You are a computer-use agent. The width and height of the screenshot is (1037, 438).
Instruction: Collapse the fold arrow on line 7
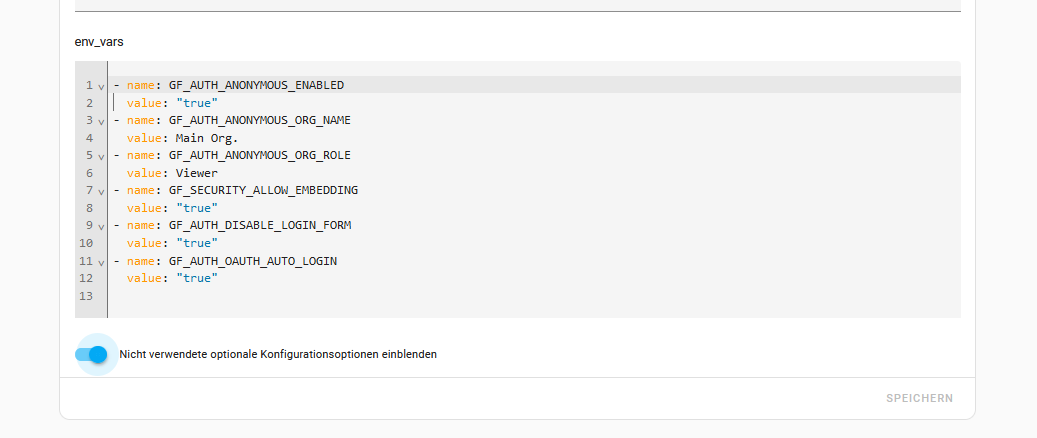click(101, 192)
